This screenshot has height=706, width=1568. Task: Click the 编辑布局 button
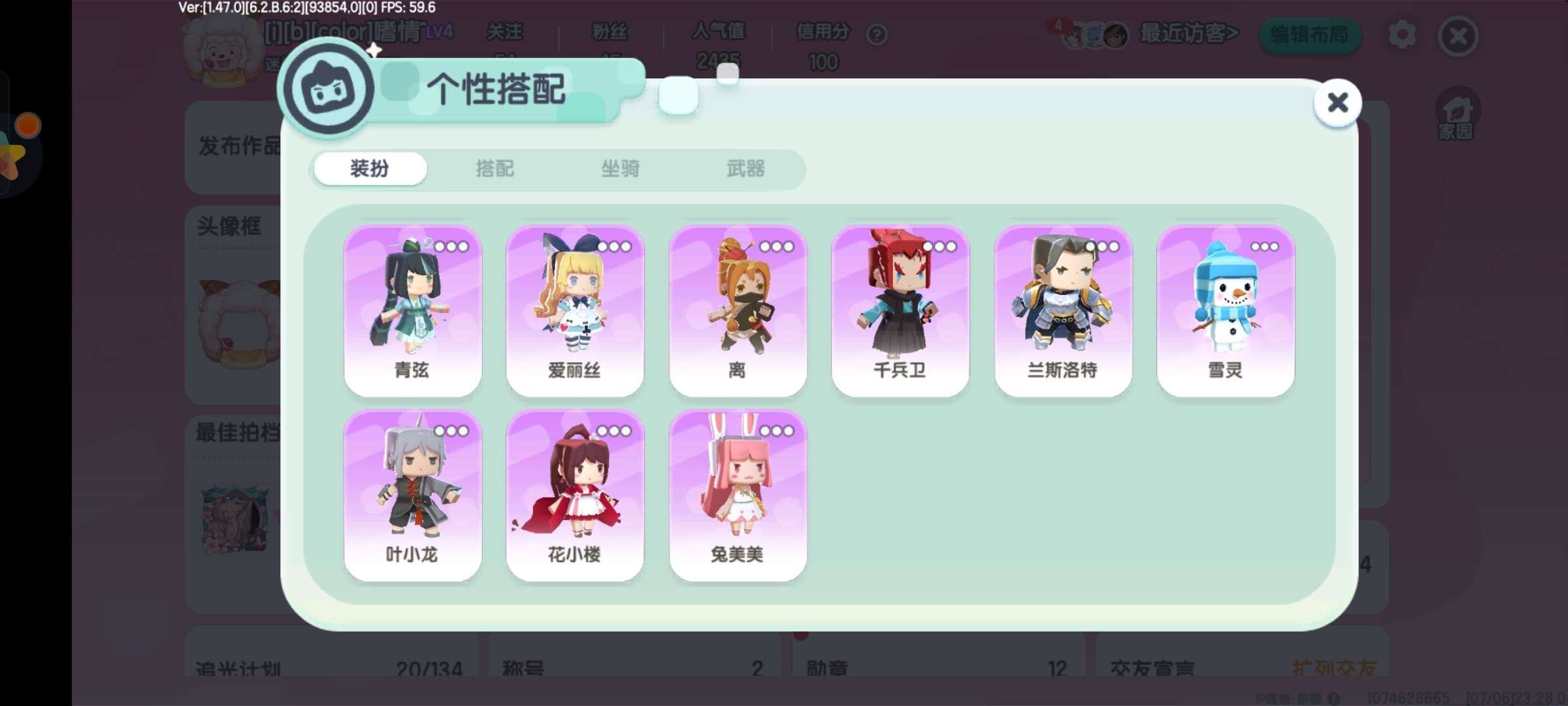pos(1309,35)
